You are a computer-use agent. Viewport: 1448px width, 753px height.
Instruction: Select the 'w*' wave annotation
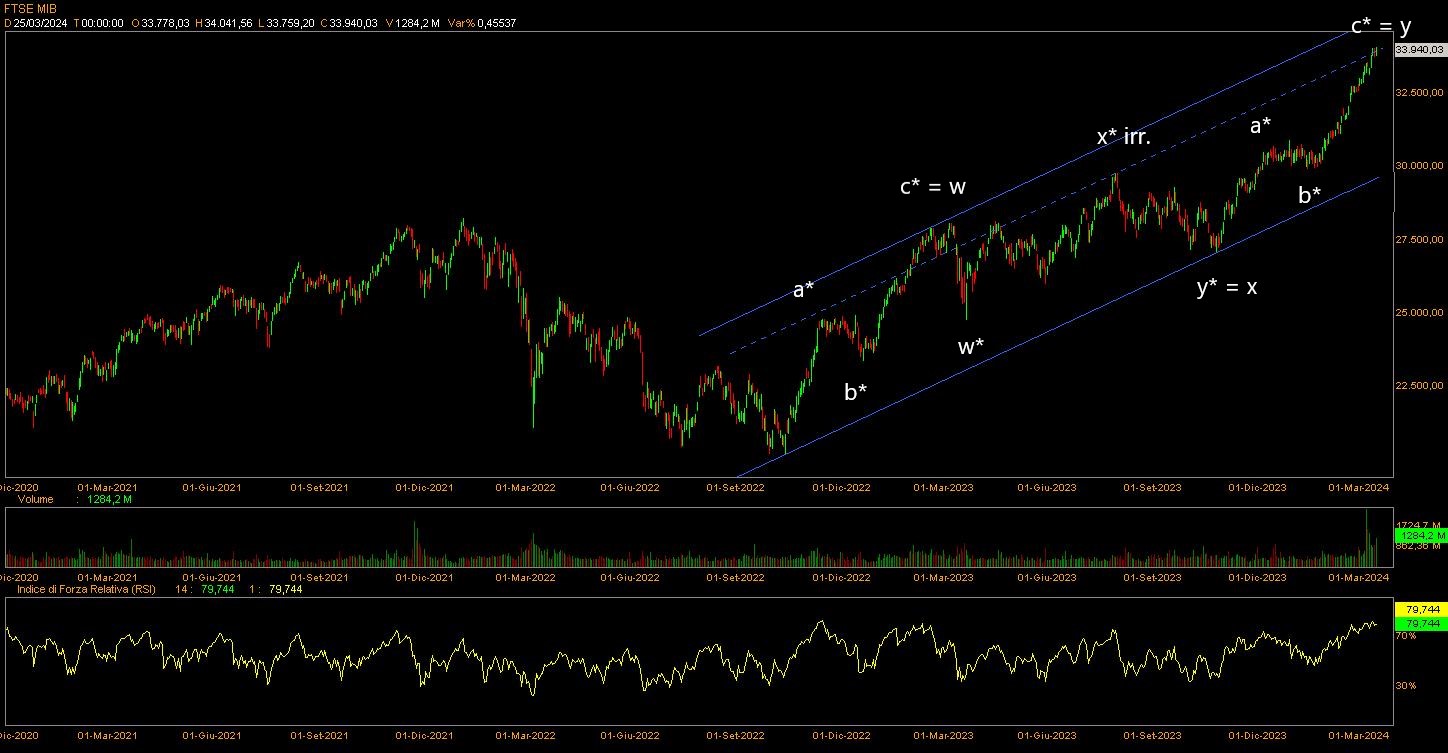tap(970, 347)
